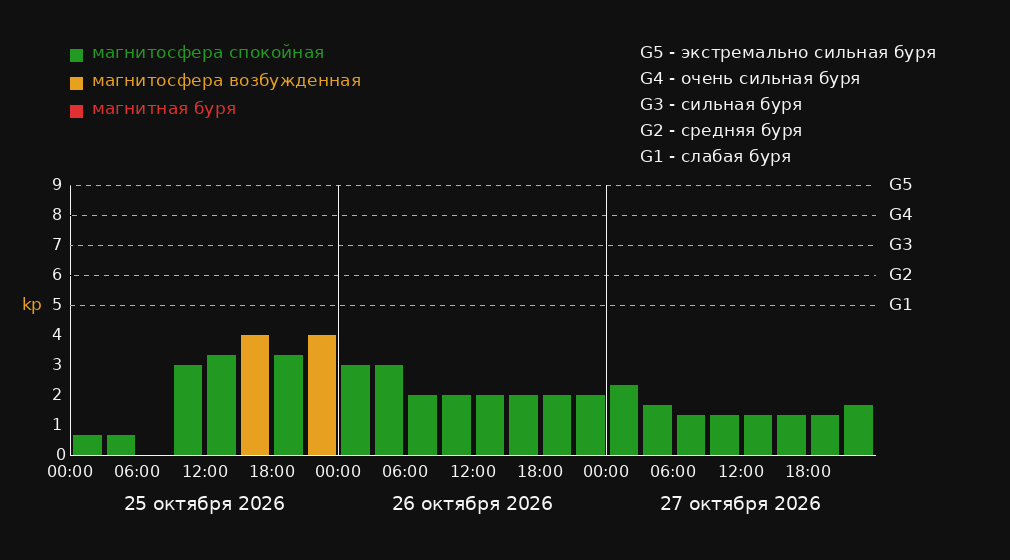Click the date label '27 октября 2026'
This screenshot has height=560, width=1010.
pos(740,504)
